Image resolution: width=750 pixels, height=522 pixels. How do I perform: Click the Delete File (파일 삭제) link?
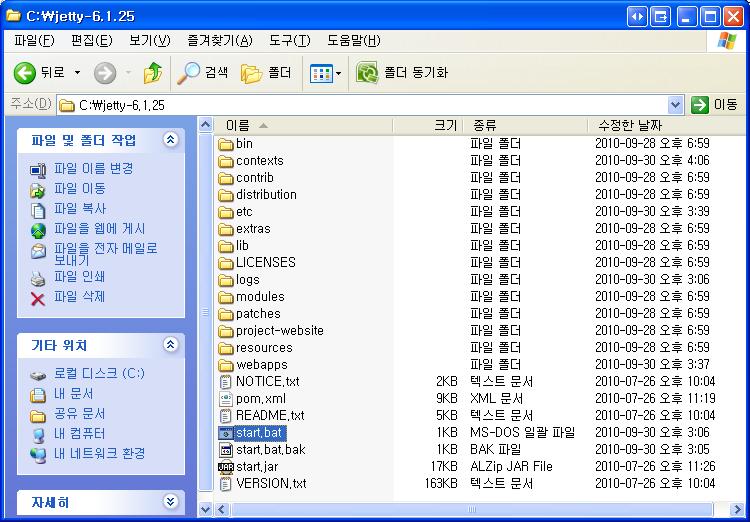point(79,297)
